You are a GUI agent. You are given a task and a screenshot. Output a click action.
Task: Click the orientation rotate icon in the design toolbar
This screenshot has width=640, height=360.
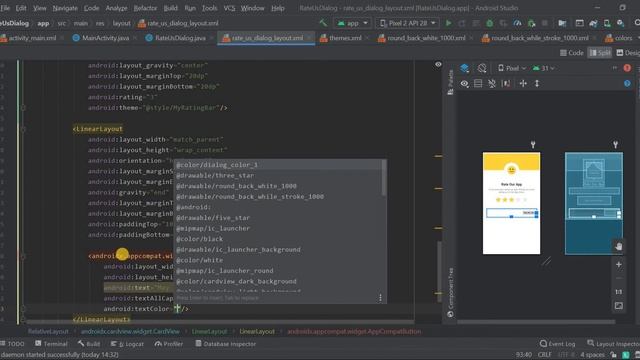[482, 68]
